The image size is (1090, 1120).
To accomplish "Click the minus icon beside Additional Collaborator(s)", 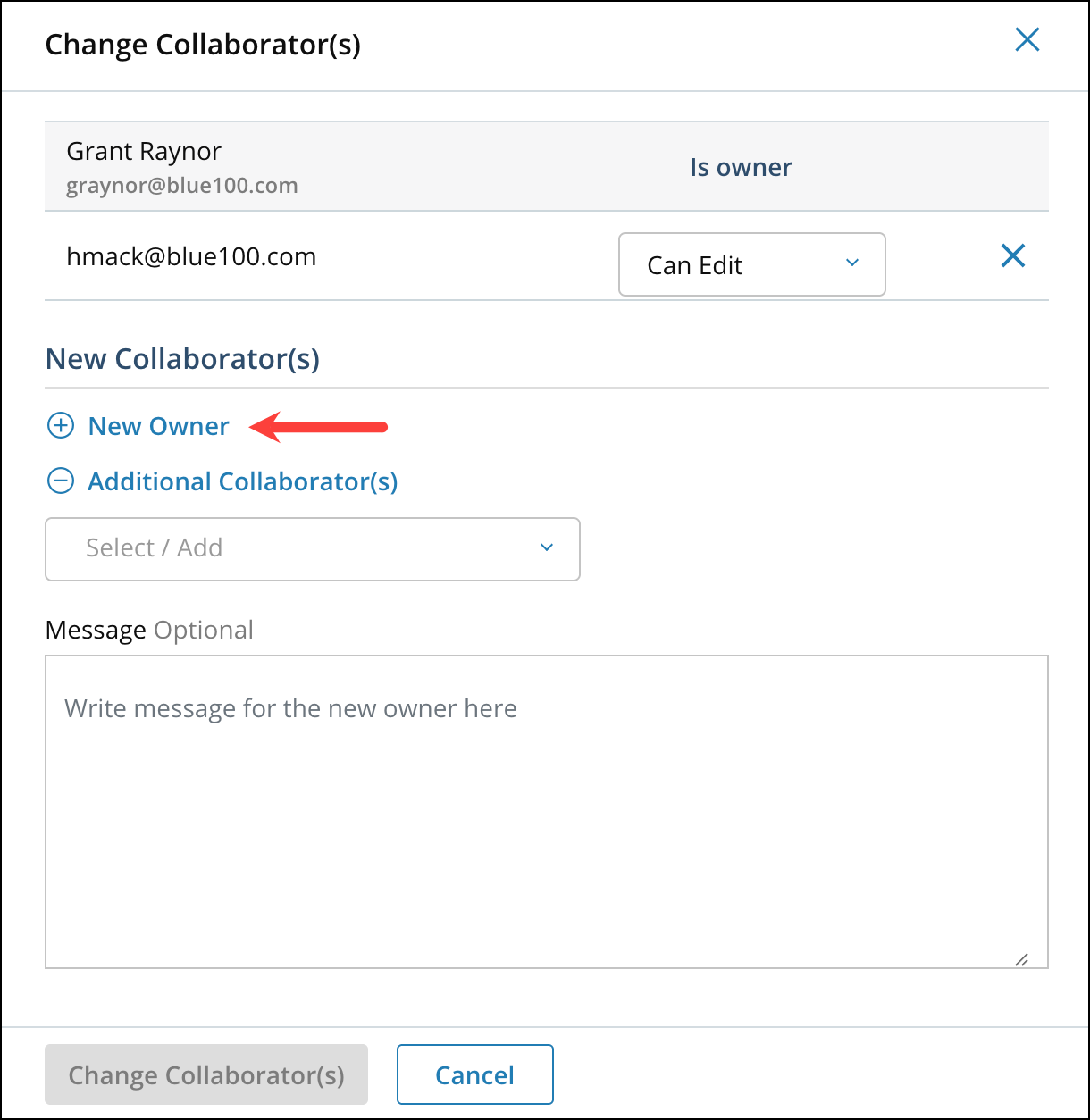I will coord(60,481).
